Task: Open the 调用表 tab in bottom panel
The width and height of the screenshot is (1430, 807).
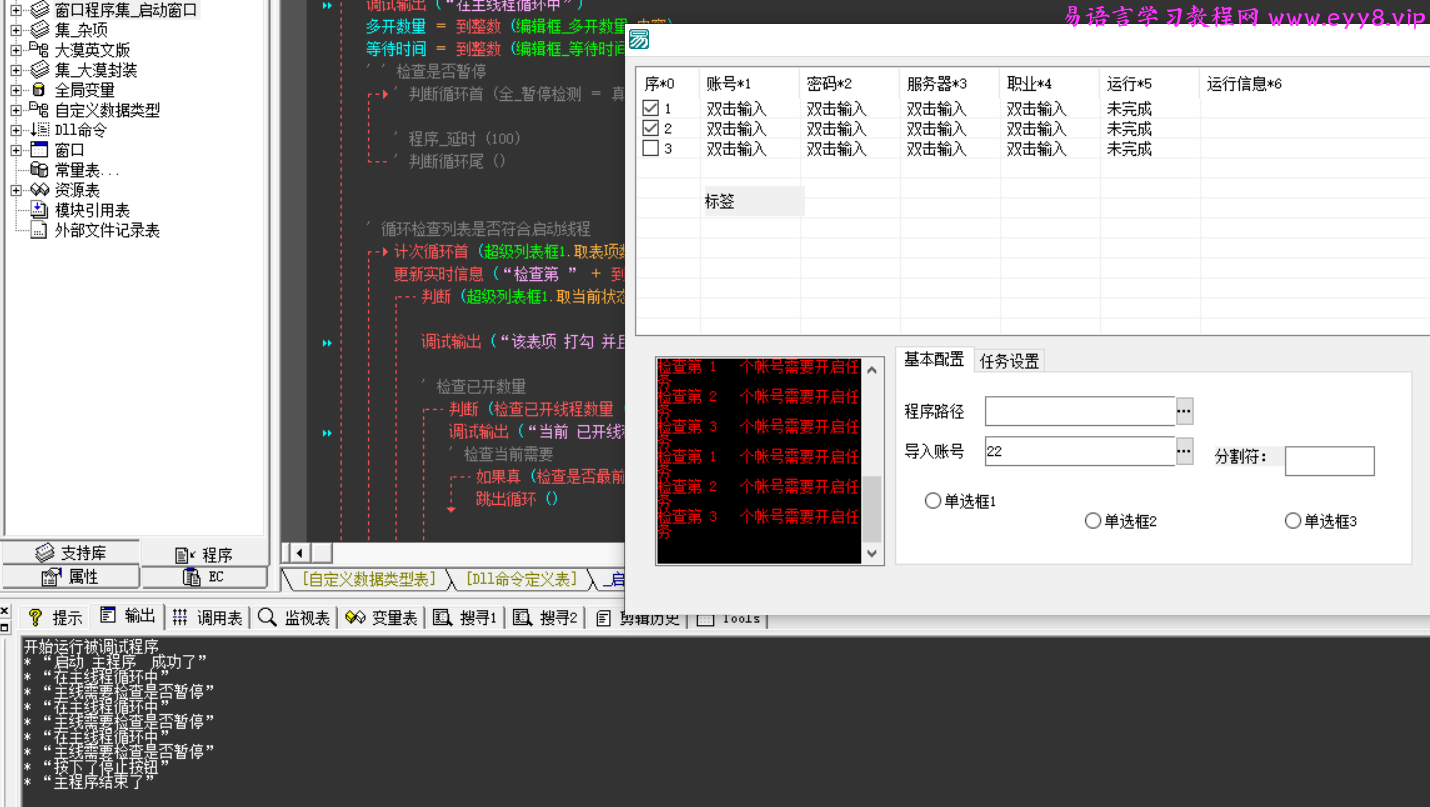Action: pyautogui.click(x=208, y=618)
